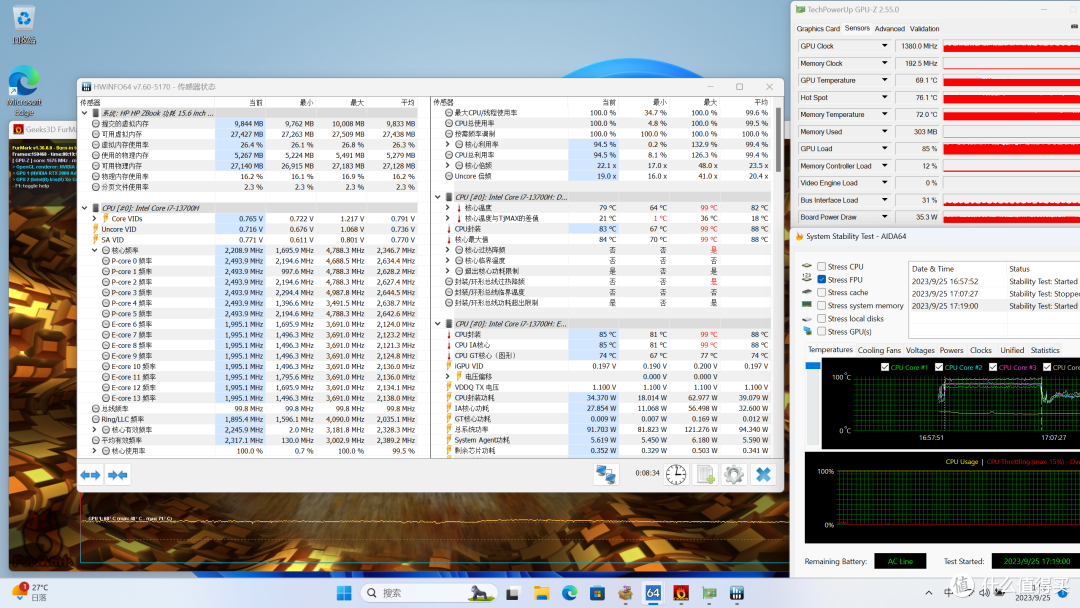1080x608 pixels.
Task: Enable Stress CPU checkbox
Action: (x=822, y=266)
